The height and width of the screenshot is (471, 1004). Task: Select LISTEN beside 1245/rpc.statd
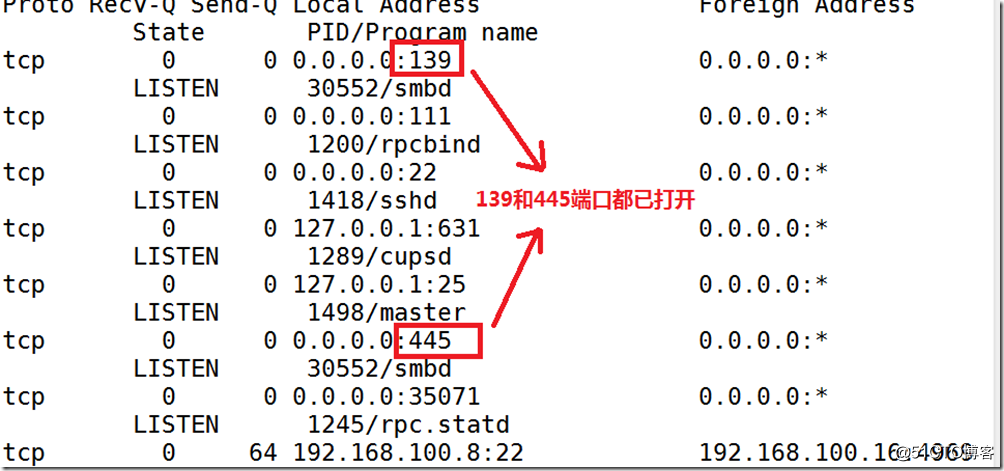(175, 424)
